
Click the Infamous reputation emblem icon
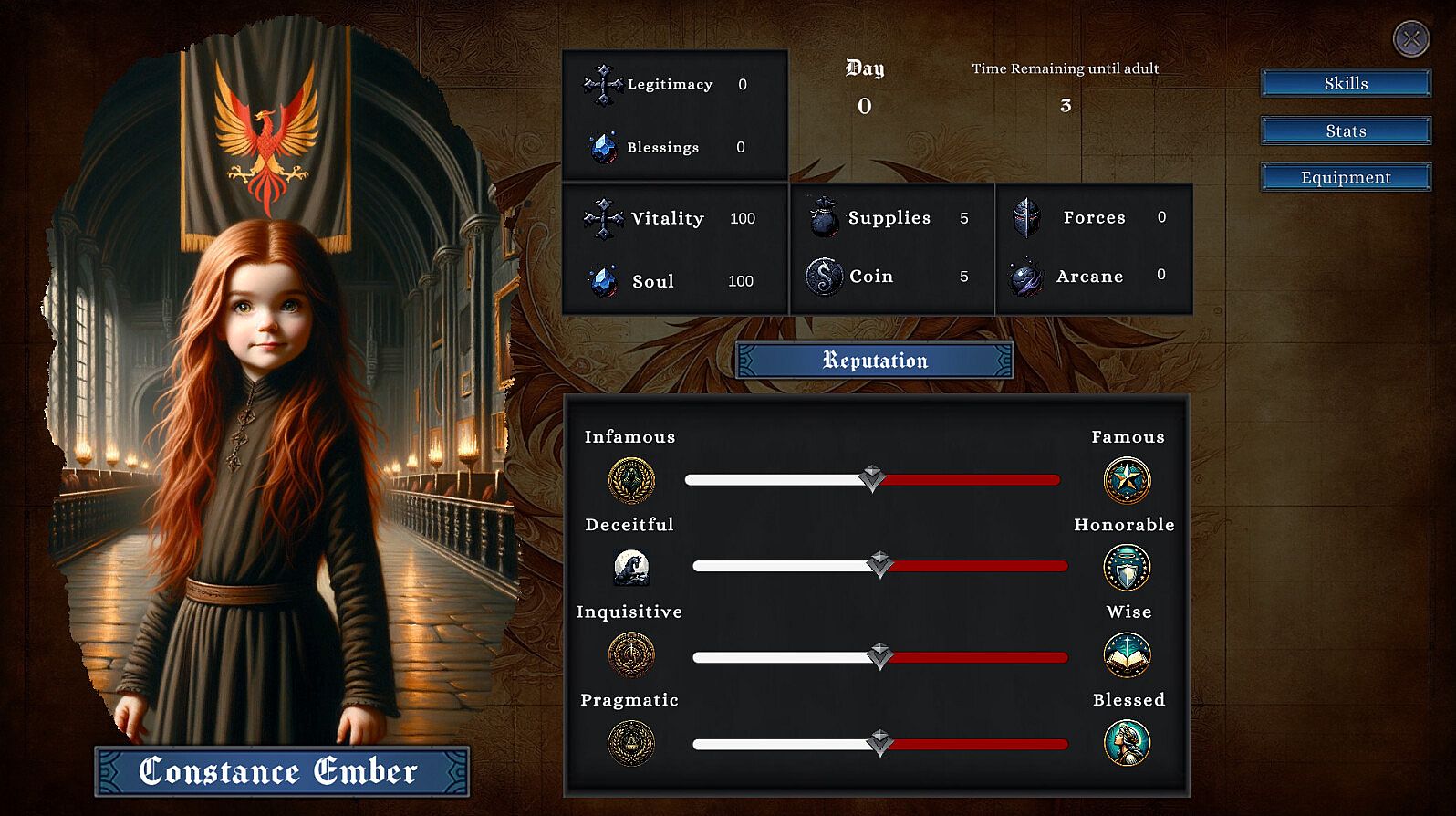click(x=631, y=480)
